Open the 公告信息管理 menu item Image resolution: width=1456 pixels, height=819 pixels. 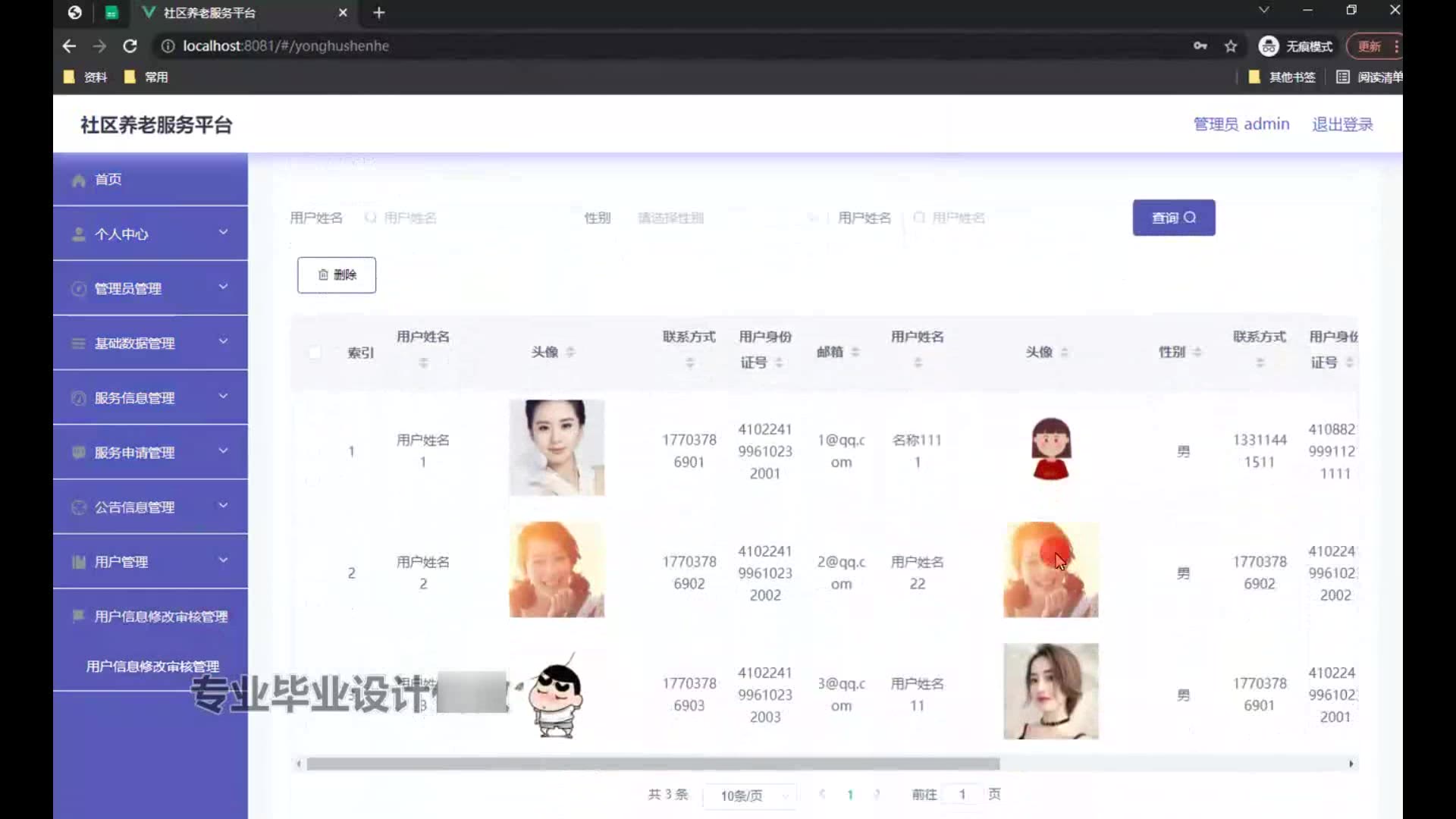click(135, 507)
